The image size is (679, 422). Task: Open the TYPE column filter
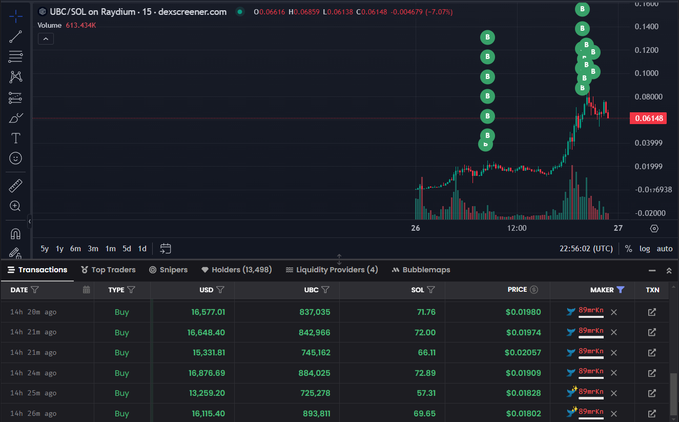(131, 290)
